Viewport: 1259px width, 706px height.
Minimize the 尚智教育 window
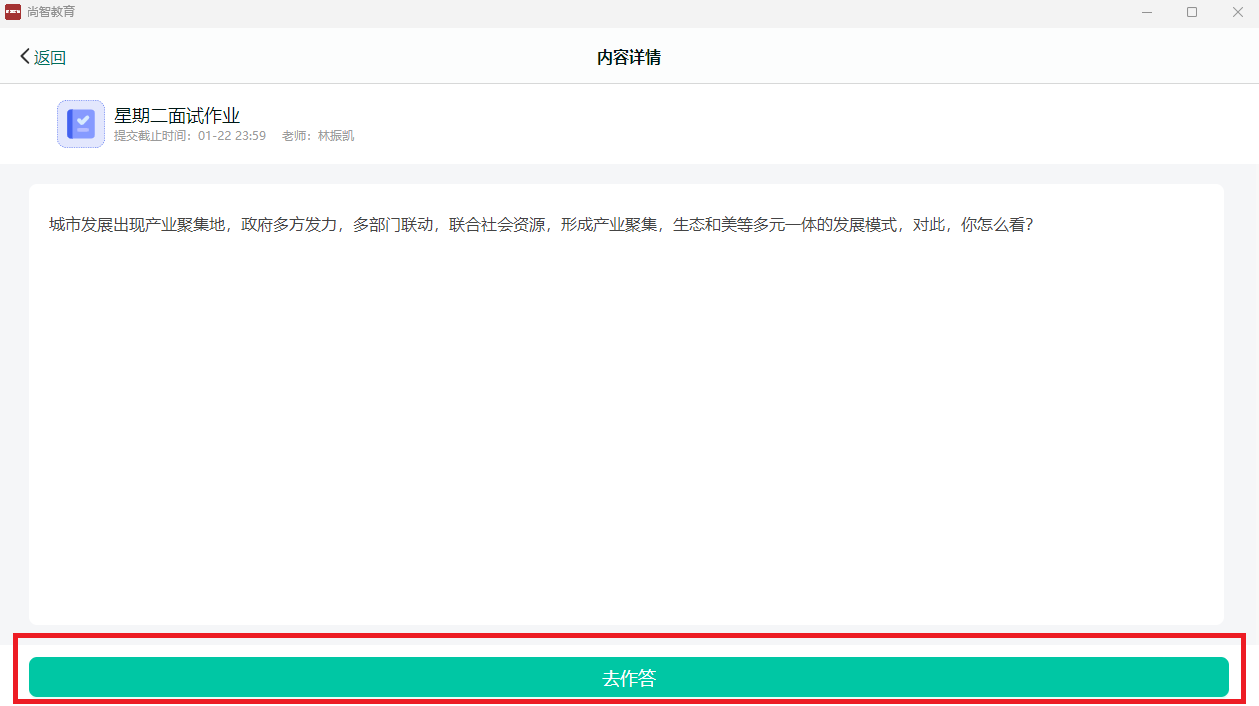1146,12
